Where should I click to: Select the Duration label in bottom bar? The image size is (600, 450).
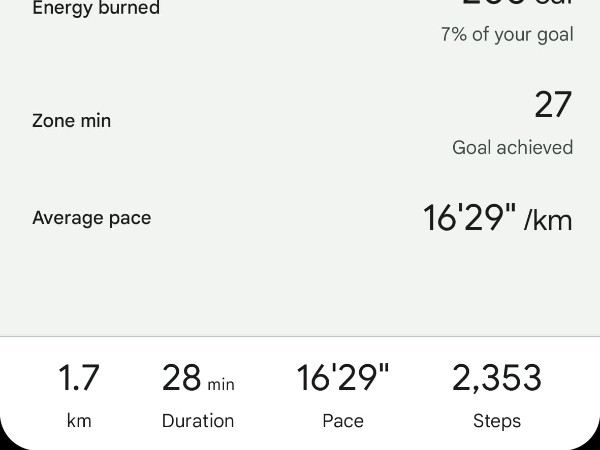point(198,421)
